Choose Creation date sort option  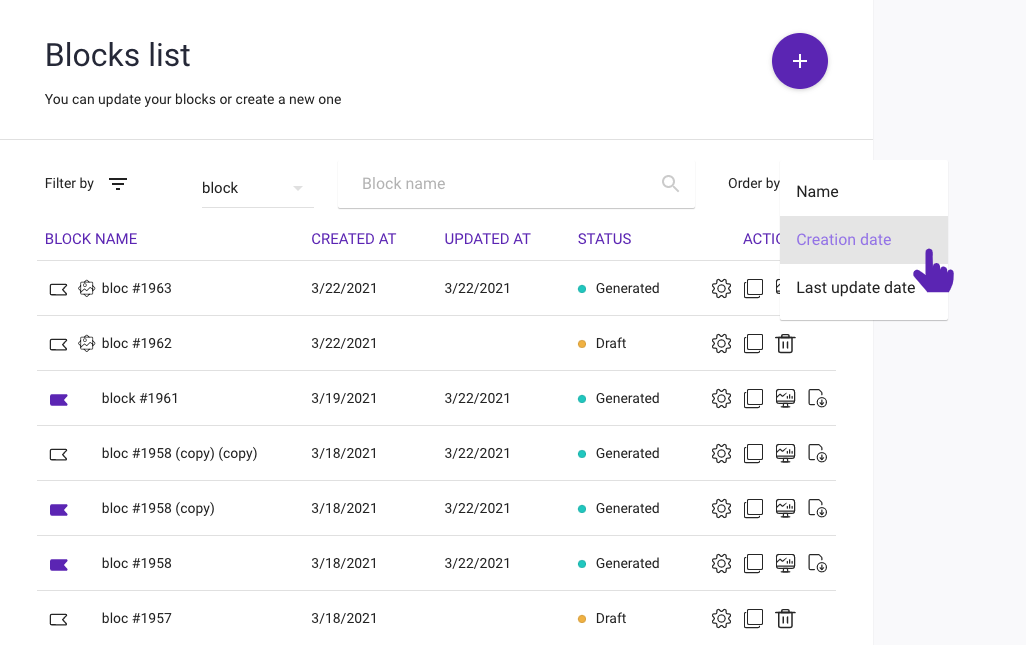click(843, 240)
